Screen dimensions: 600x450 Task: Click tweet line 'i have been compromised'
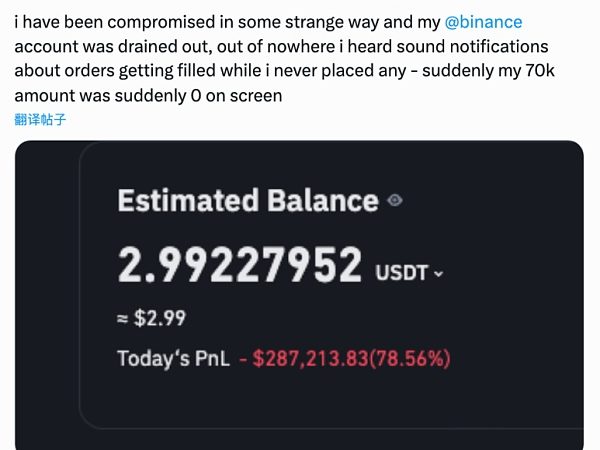(x=268, y=22)
